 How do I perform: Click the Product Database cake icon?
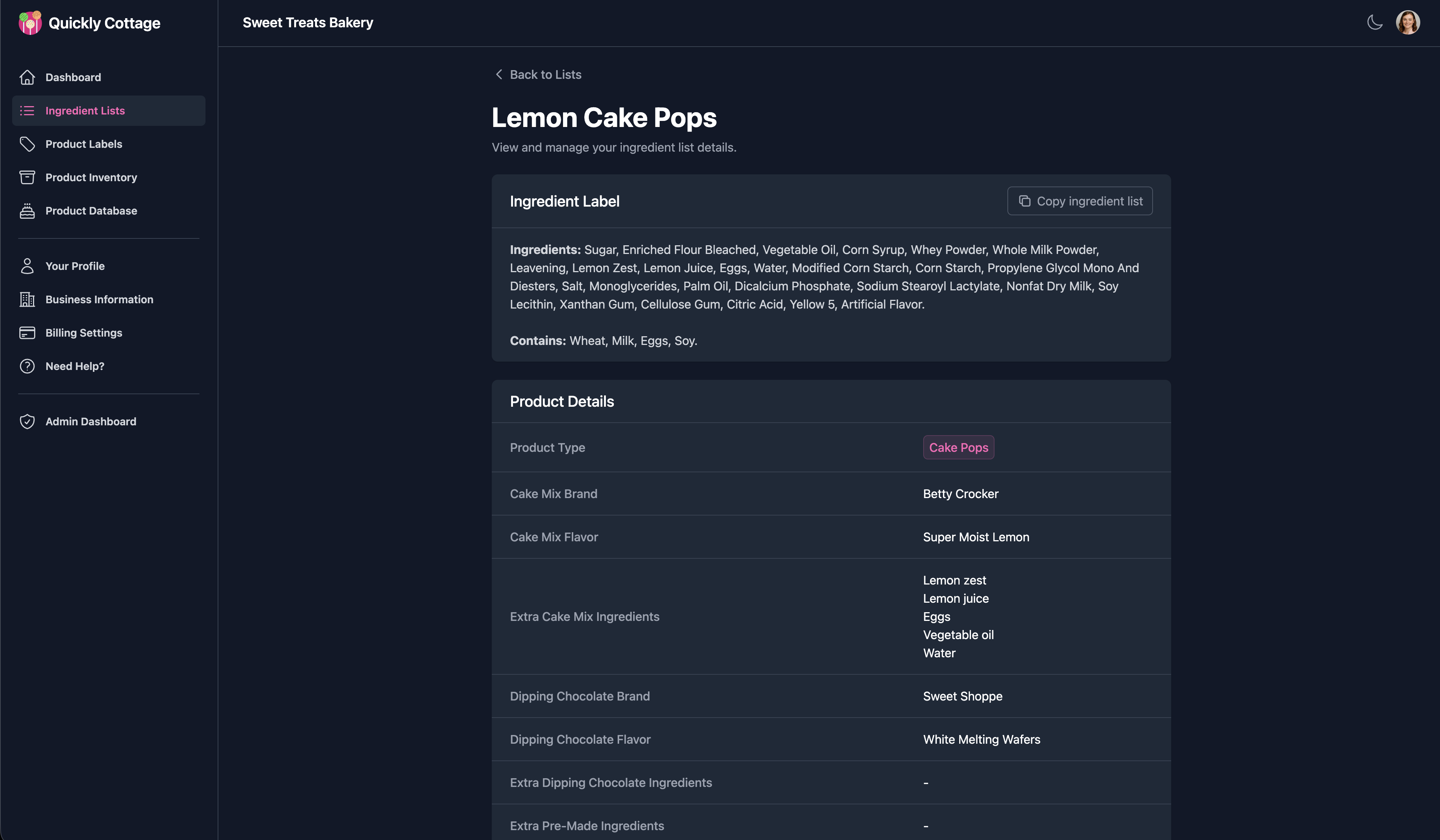click(x=28, y=210)
